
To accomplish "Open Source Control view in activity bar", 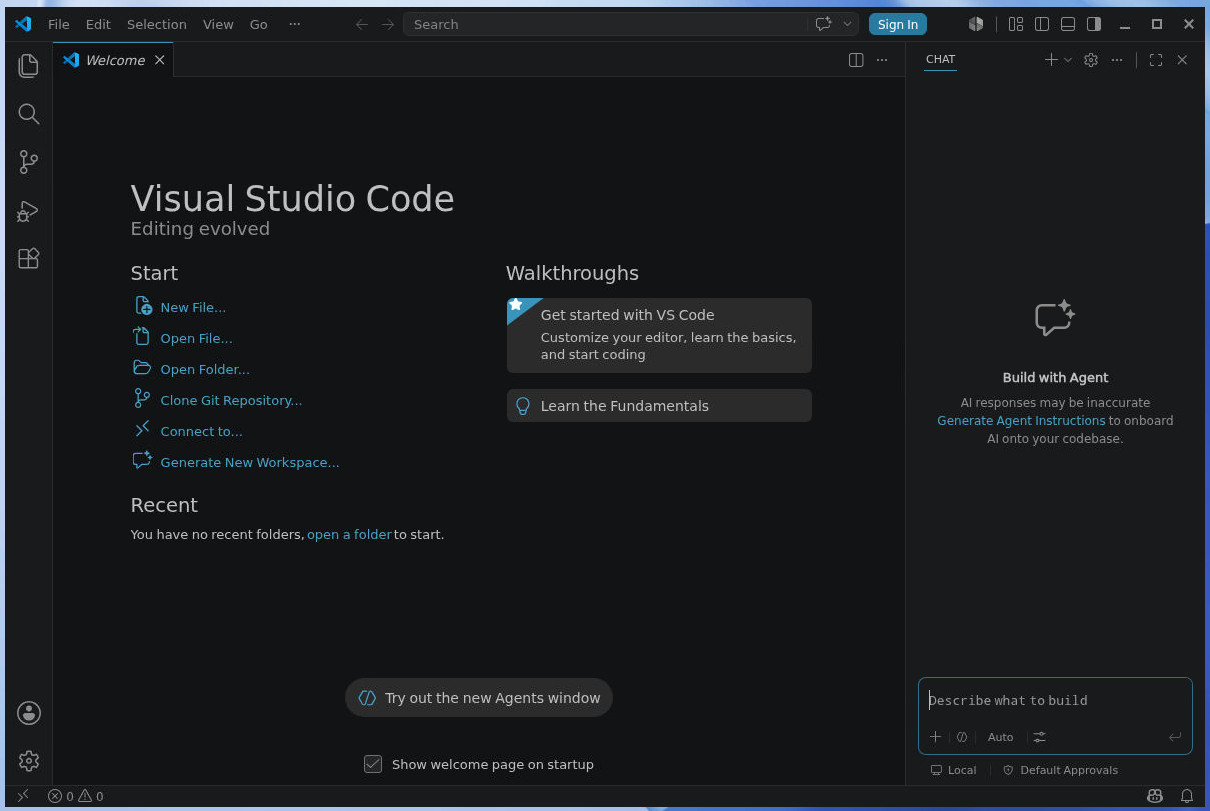I will (29, 162).
